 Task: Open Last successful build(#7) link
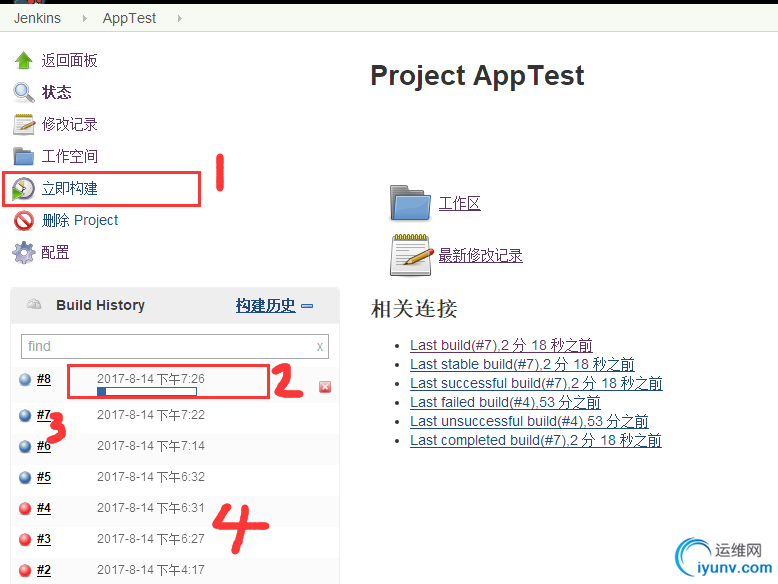tap(536, 383)
